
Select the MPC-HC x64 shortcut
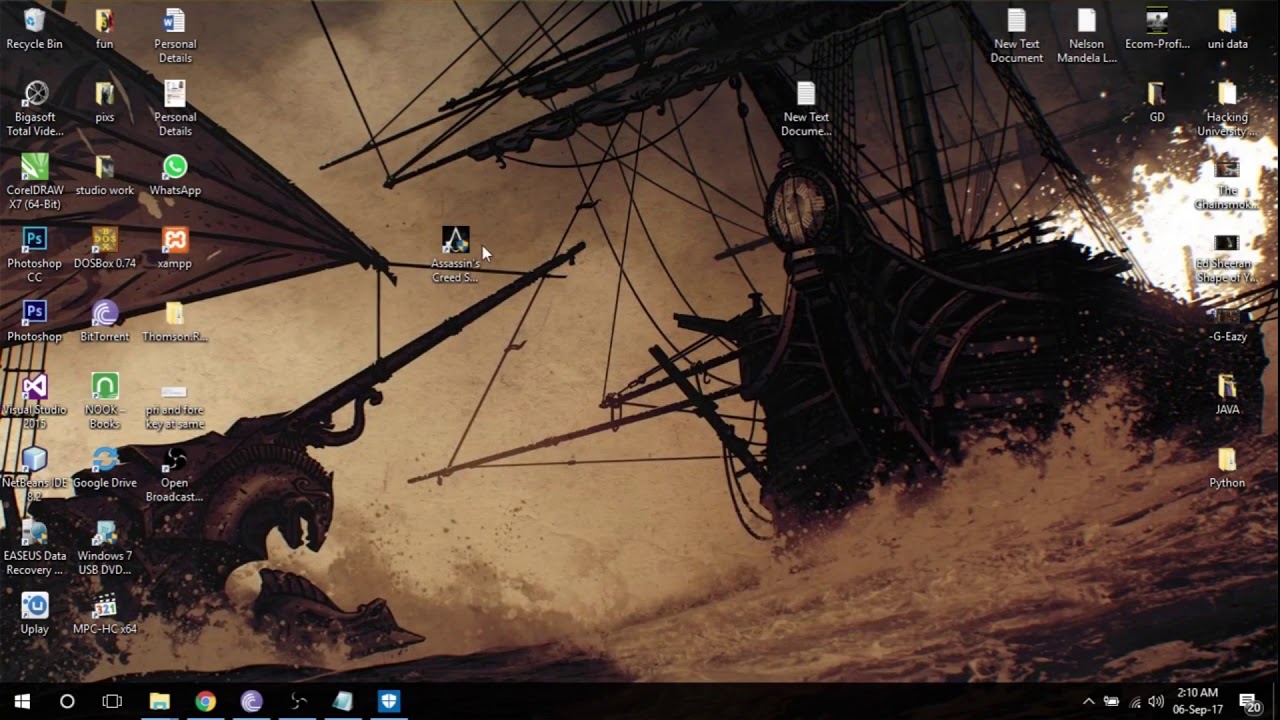pos(104,613)
